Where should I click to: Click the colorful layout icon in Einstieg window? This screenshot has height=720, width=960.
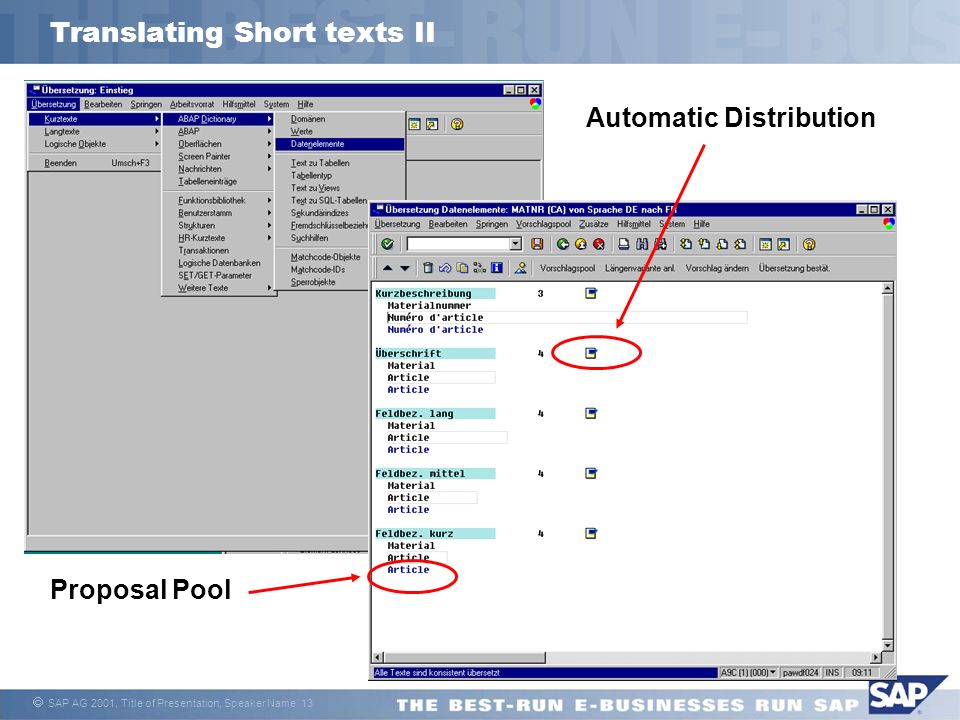535,104
